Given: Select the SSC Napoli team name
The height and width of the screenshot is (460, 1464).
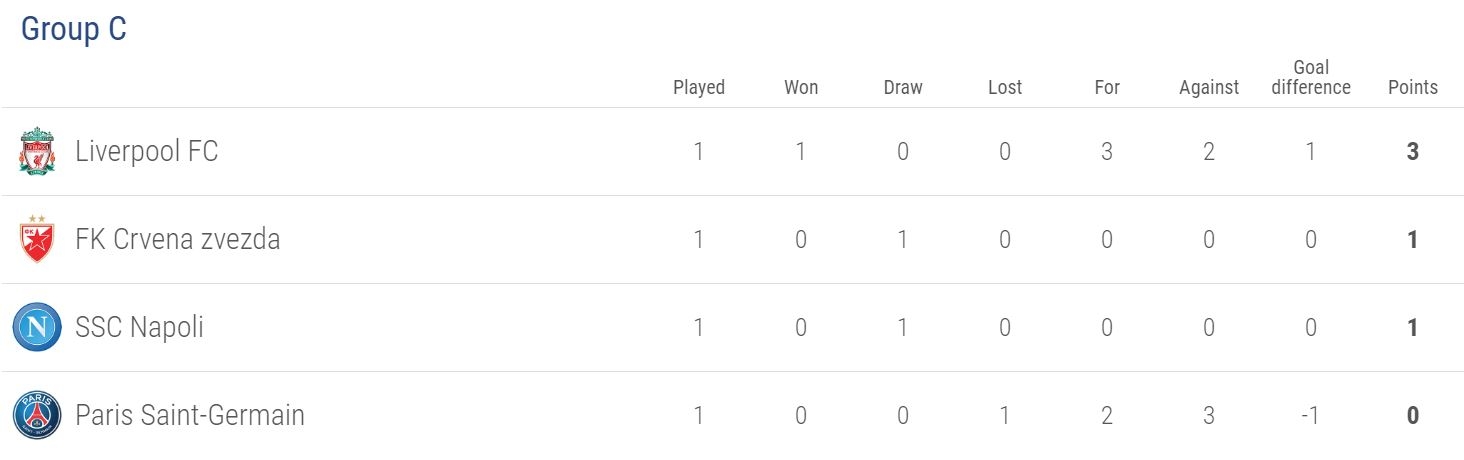Looking at the screenshot, I should [x=139, y=328].
